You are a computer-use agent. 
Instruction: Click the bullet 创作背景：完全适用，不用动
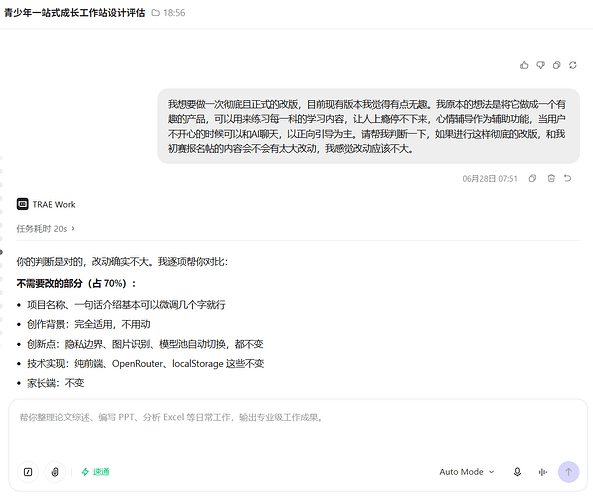[88, 324]
